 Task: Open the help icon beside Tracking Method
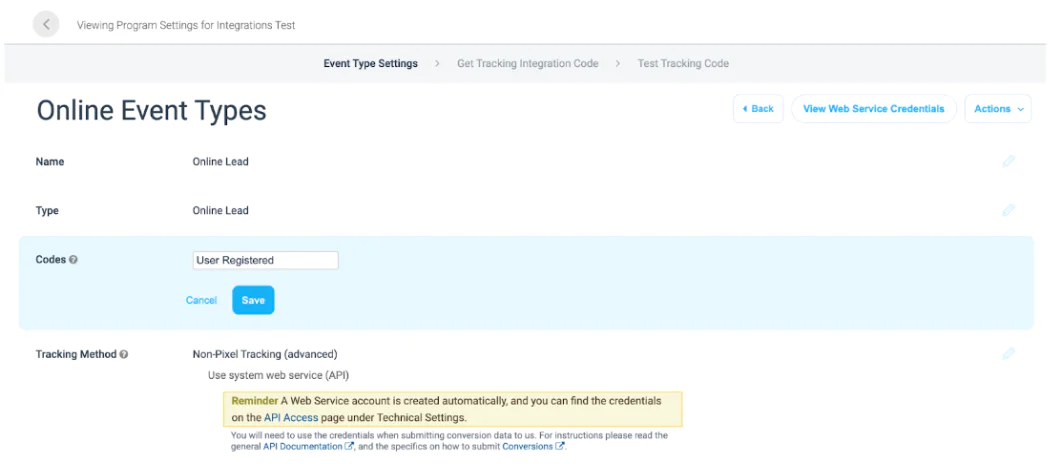(124, 354)
